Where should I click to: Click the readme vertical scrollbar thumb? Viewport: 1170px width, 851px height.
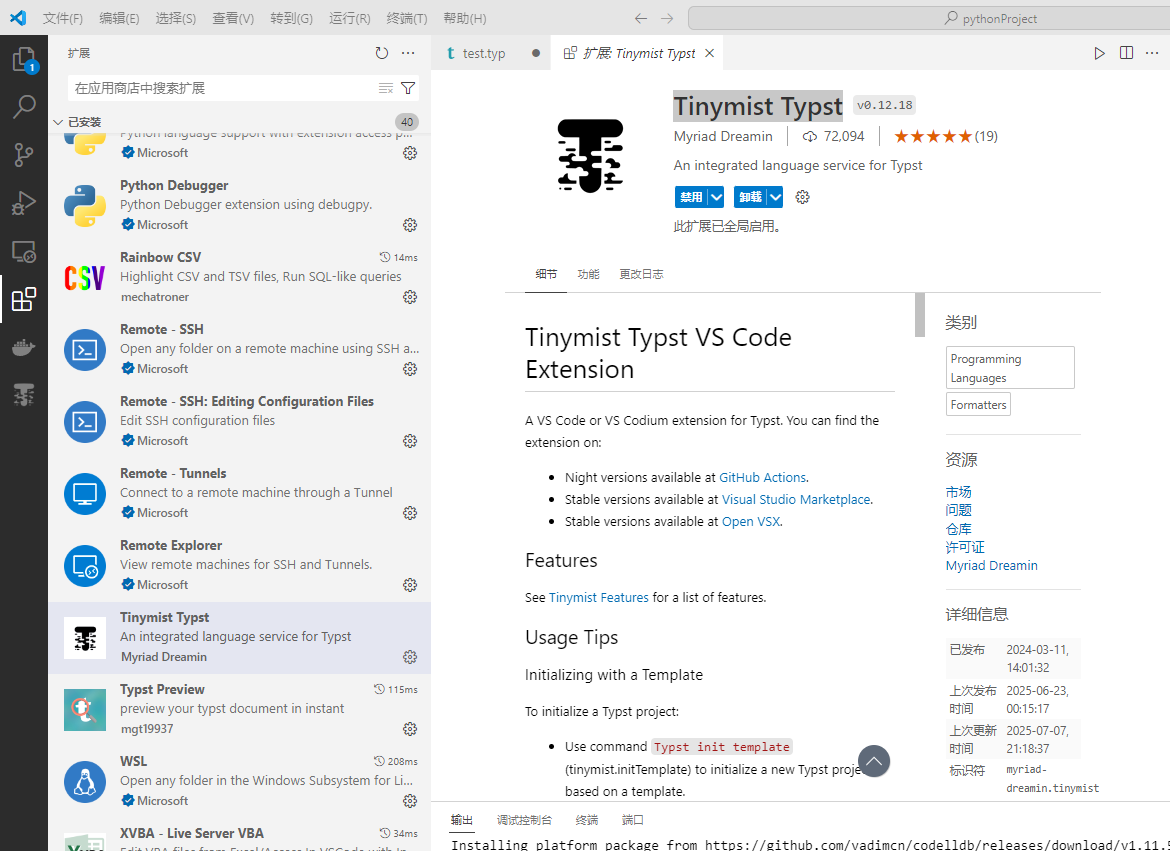pyautogui.click(x=919, y=315)
